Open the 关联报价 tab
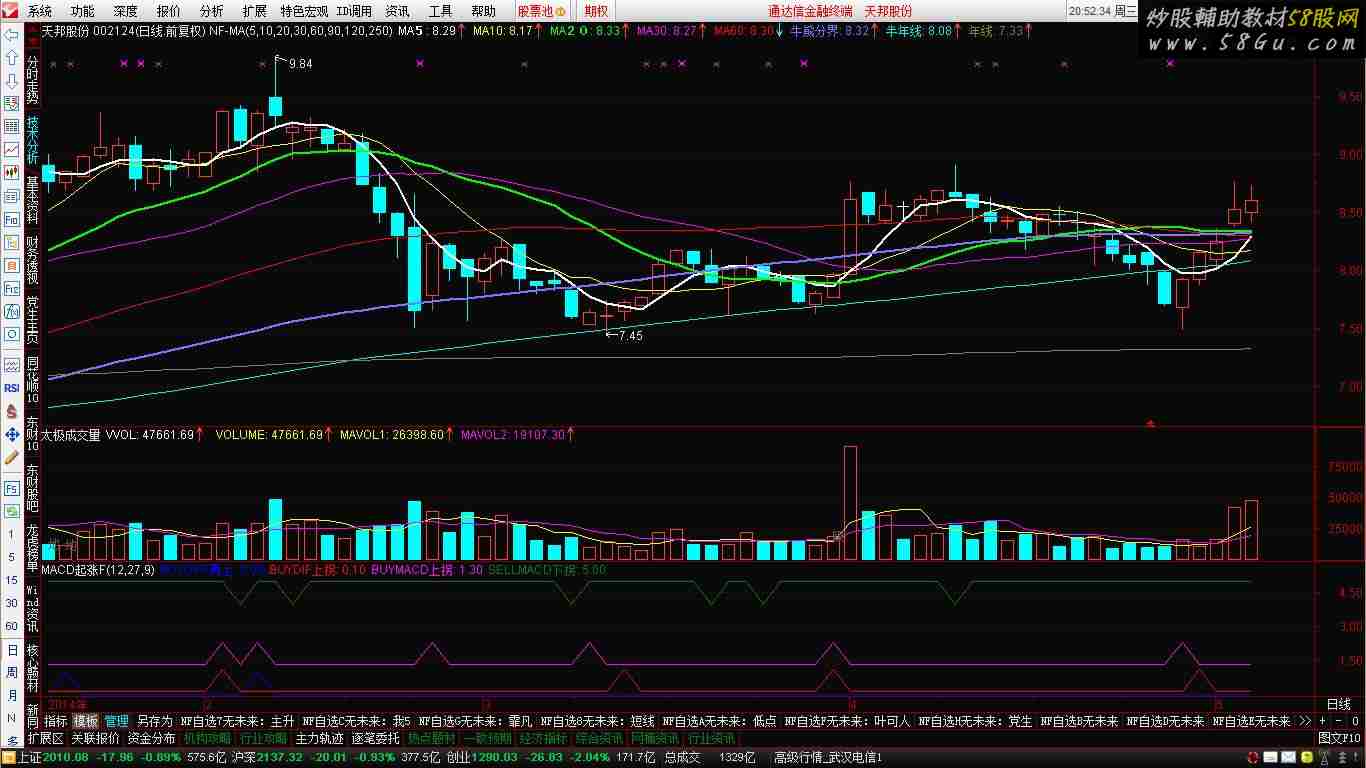 pos(95,738)
